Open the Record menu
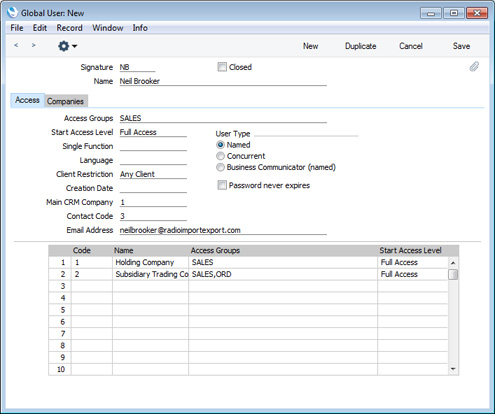This screenshot has height=414, width=495. [69, 28]
